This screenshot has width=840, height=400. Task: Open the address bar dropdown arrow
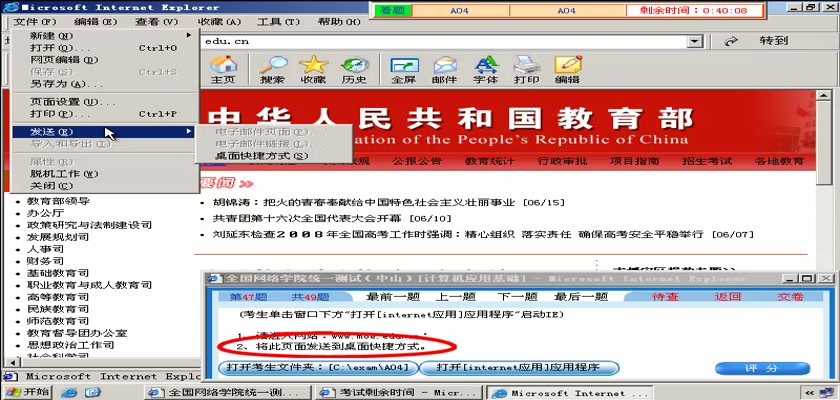pos(695,41)
